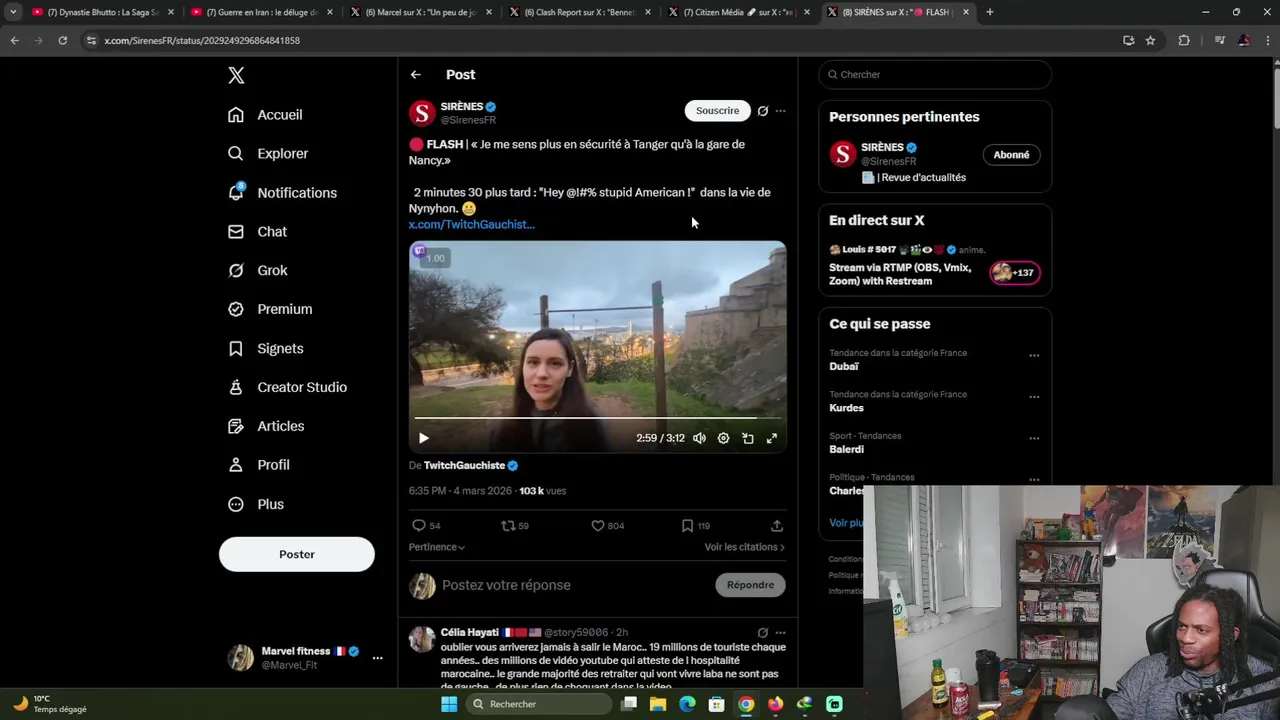Open new browser tab
The height and width of the screenshot is (720, 1280).
pos(990,12)
